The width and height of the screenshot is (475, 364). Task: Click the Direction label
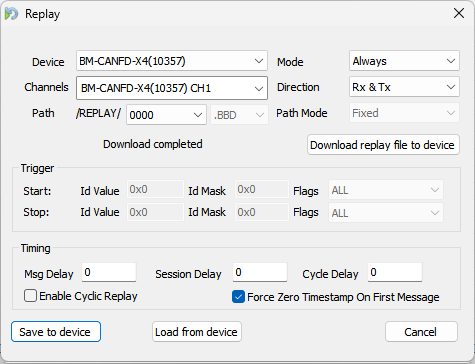click(x=298, y=87)
